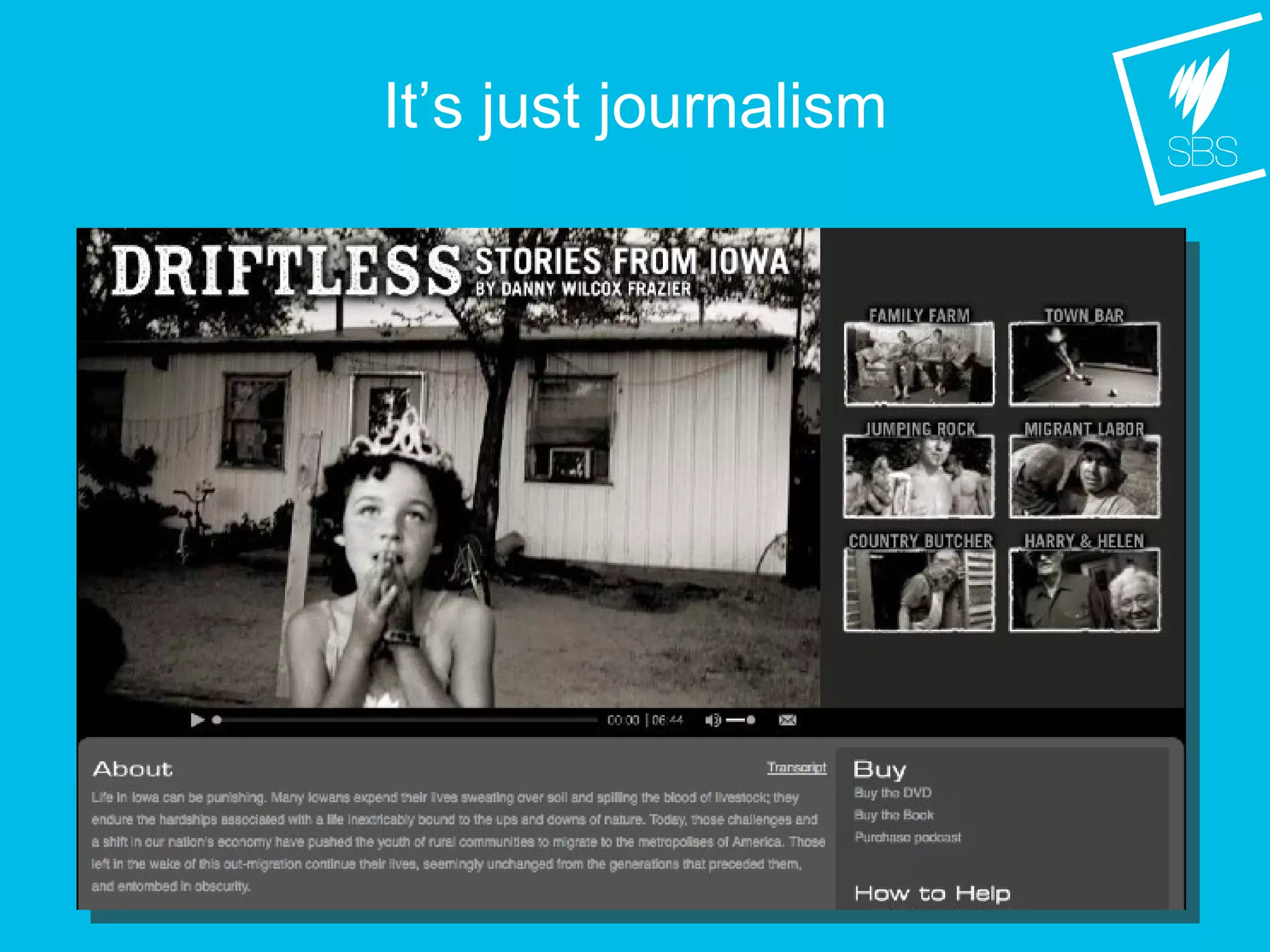Click the main video image of the girl

tap(448, 468)
